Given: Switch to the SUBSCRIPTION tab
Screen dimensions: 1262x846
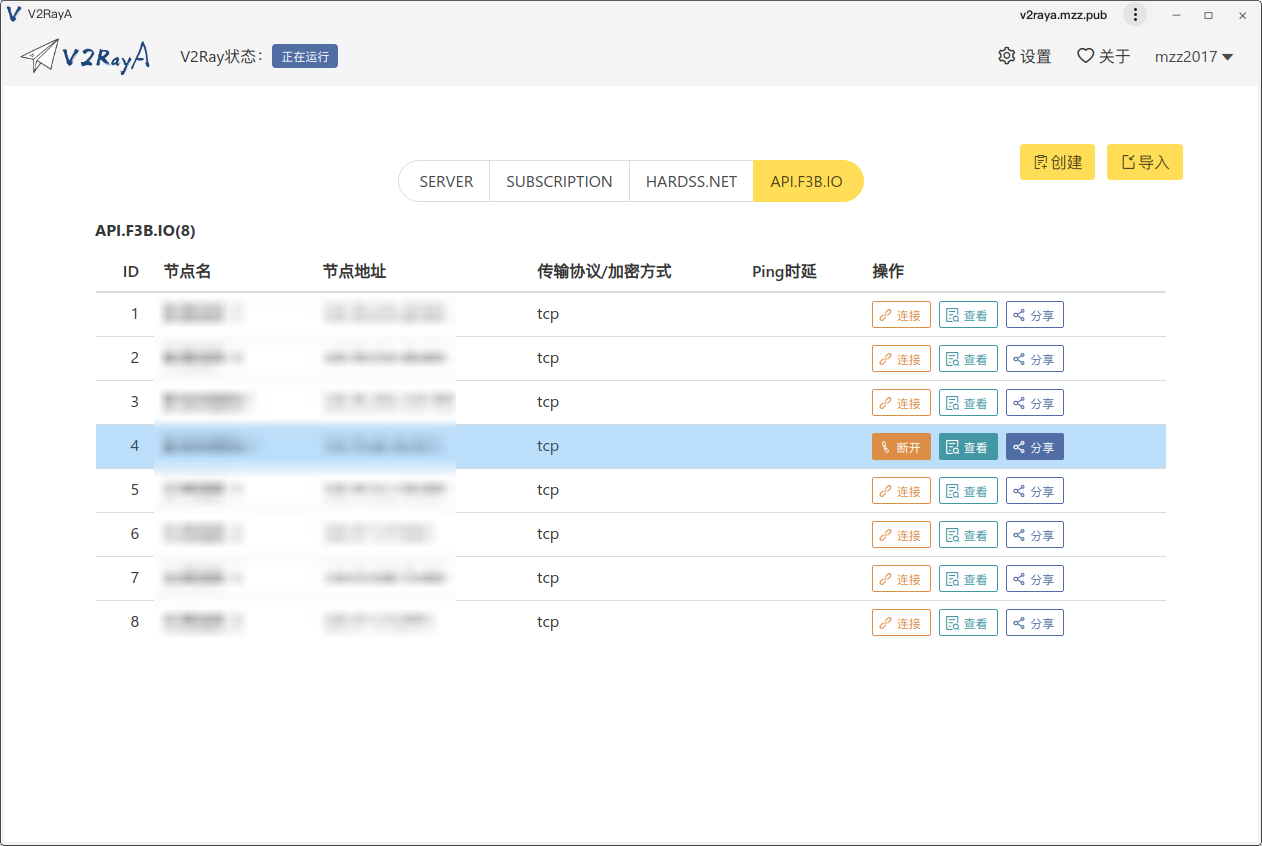Looking at the screenshot, I should click(559, 181).
